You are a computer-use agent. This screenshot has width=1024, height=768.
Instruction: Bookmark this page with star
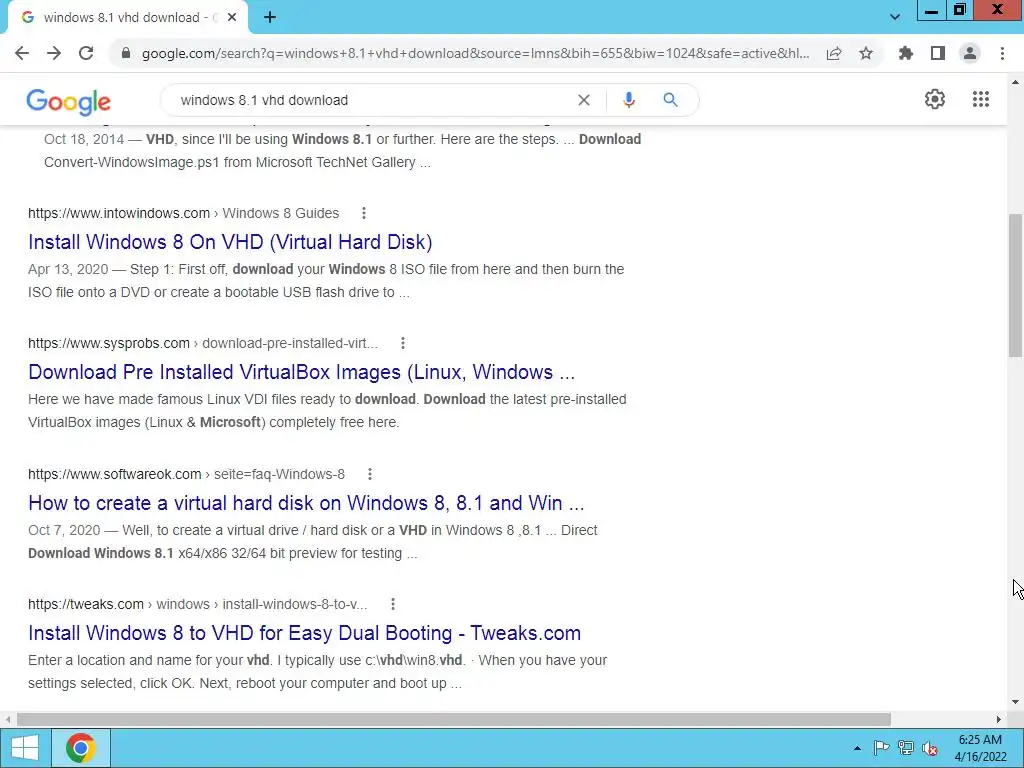(x=866, y=54)
